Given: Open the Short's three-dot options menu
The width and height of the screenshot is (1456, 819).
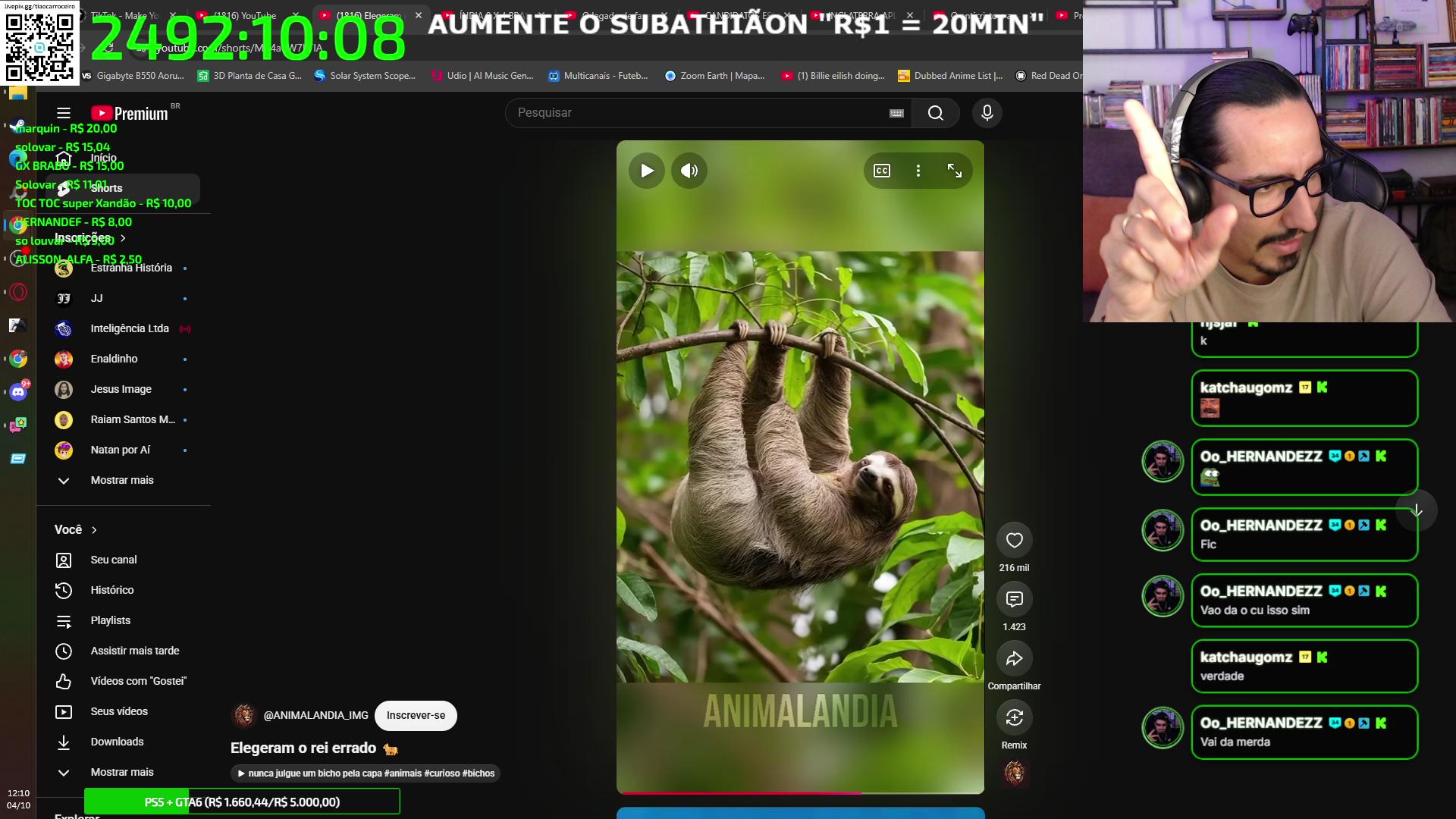Looking at the screenshot, I should click(918, 171).
